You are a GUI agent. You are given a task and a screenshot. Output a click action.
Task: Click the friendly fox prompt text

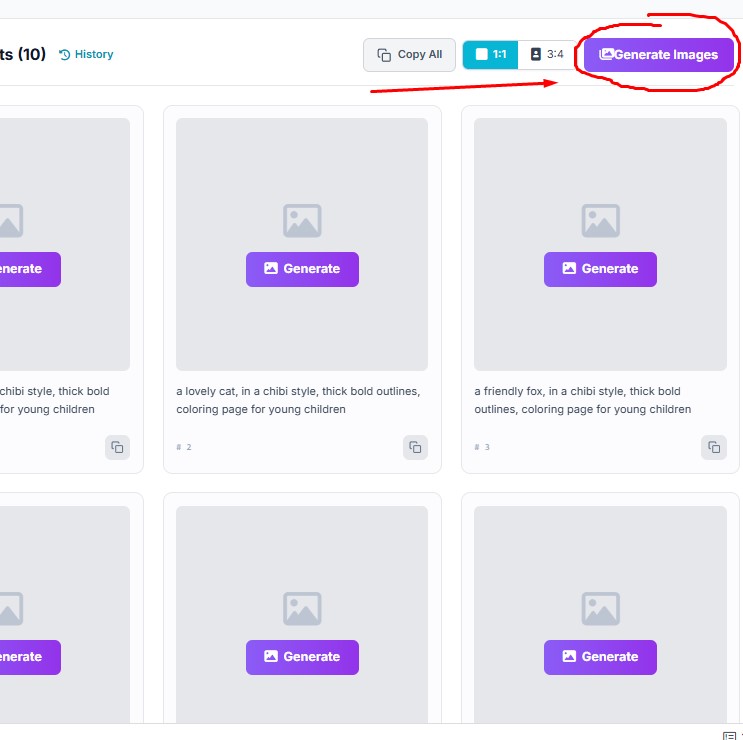582,400
